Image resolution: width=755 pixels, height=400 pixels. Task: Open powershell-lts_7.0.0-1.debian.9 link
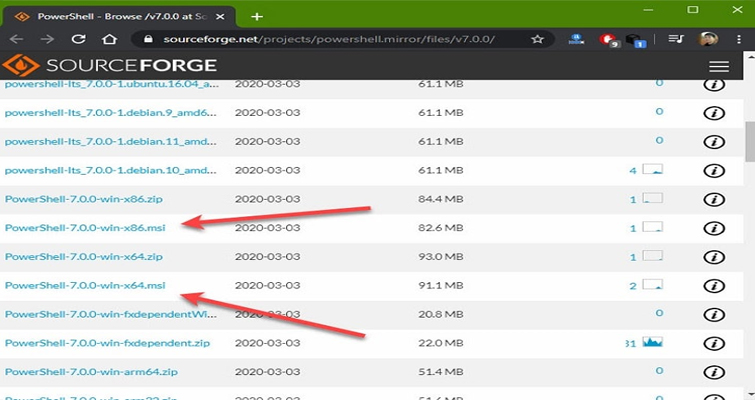click(x=111, y=113)
